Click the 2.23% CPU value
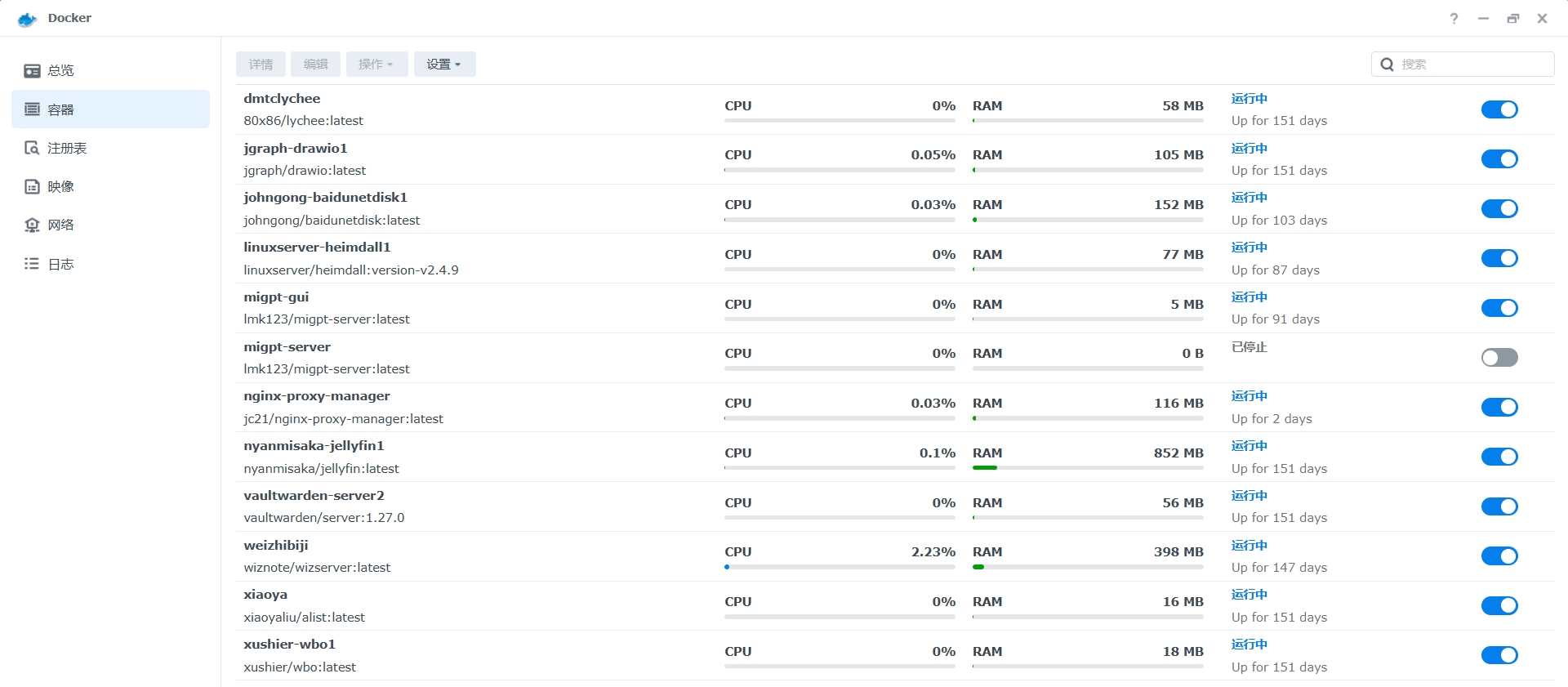Screen dimensions: 1568x687 933,552
